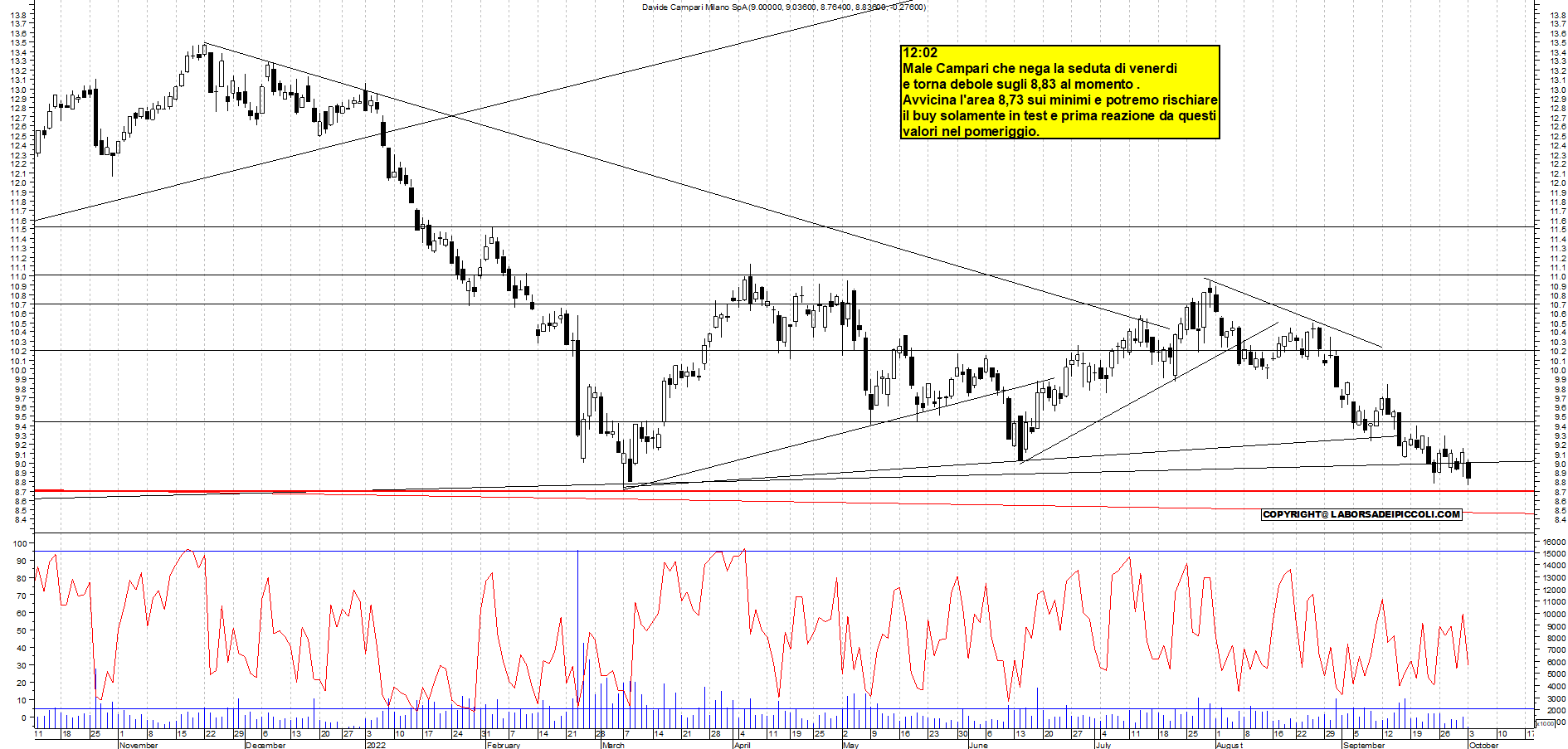
Task: Click the x1000 volume multiplier label
Action: click(x=1546, y=723)
